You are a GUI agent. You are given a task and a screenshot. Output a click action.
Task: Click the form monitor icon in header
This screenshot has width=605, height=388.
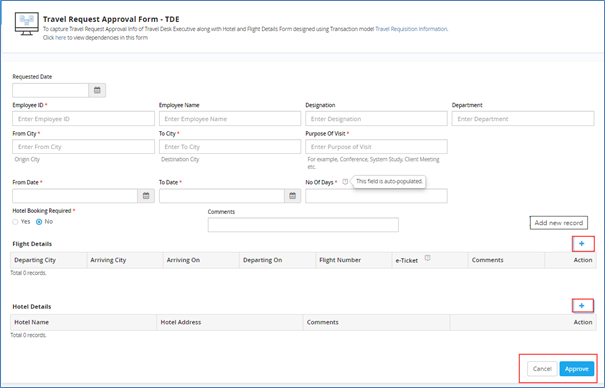click(27, 24)
